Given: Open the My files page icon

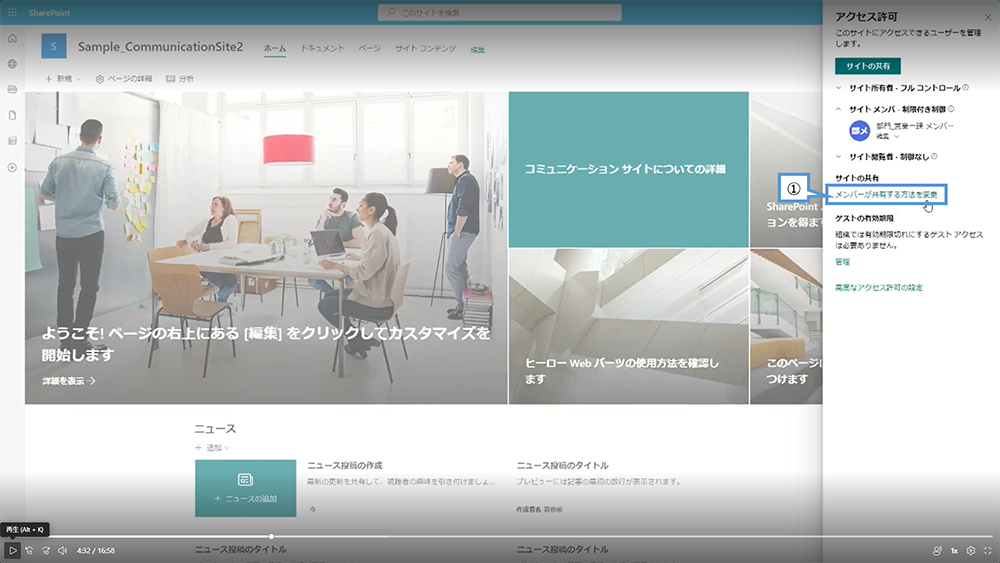Looking at the screenshot, I should 12,115.
